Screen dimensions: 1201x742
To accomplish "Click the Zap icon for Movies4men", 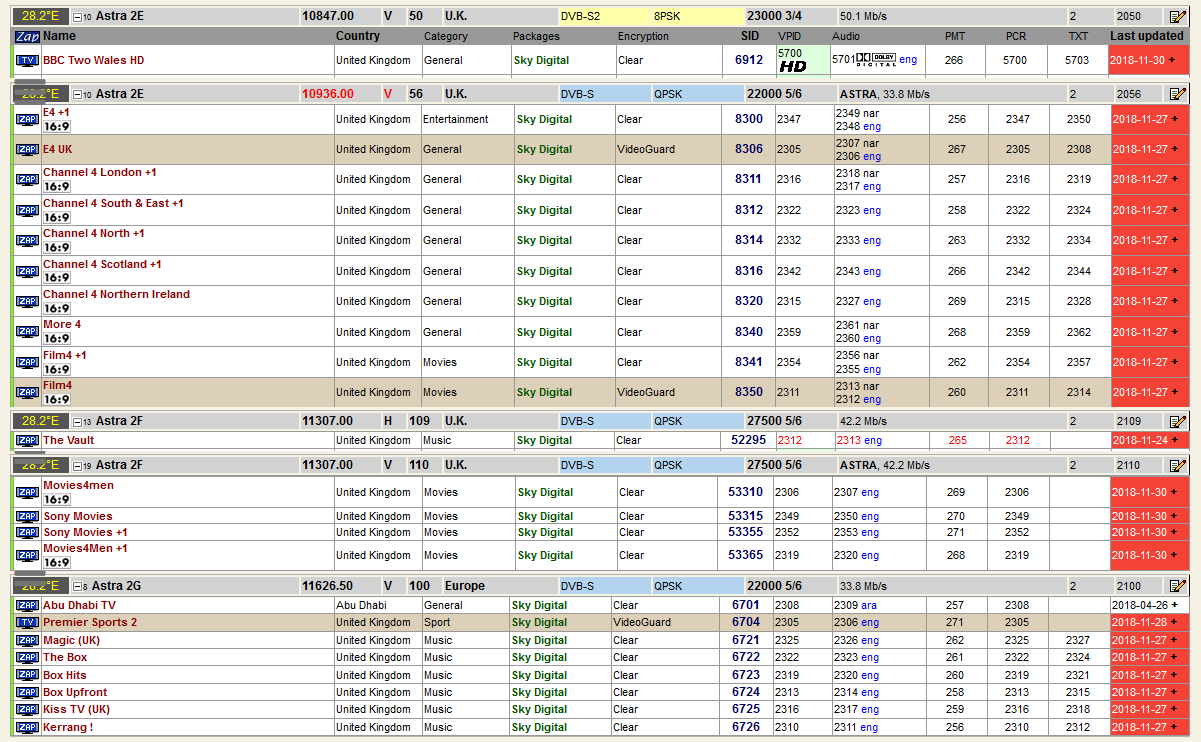I will (27, 492).
